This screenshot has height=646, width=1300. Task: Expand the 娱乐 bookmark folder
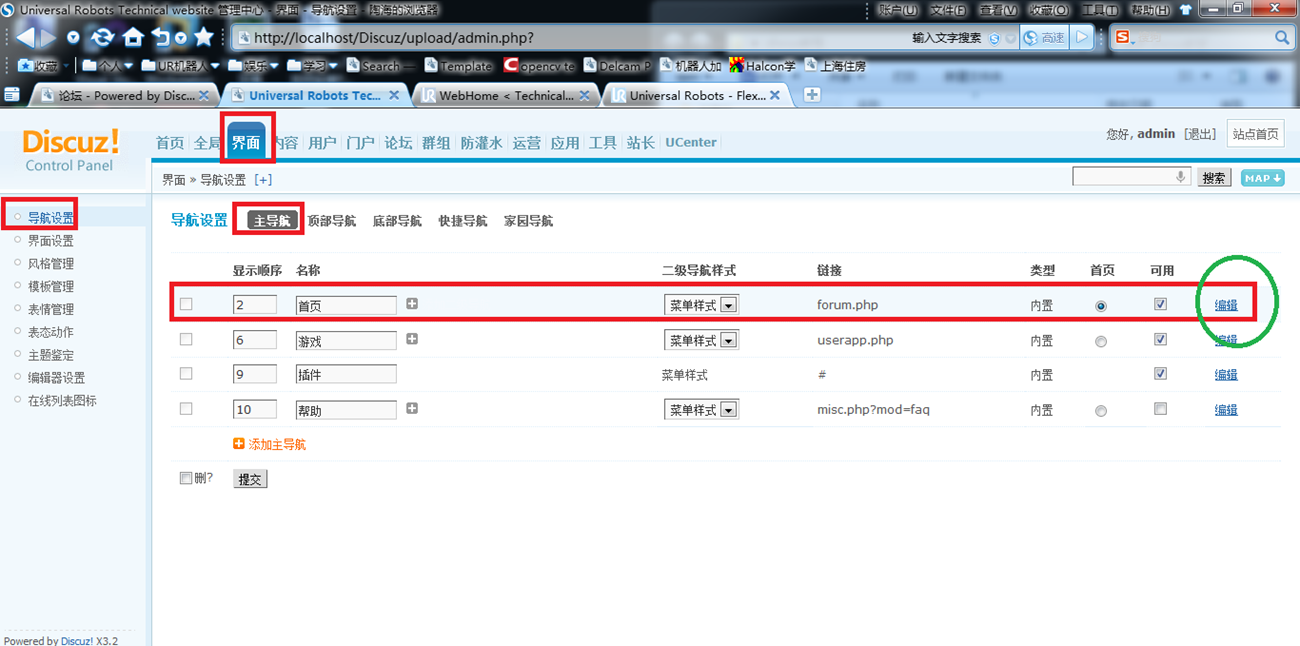[254, 66]
